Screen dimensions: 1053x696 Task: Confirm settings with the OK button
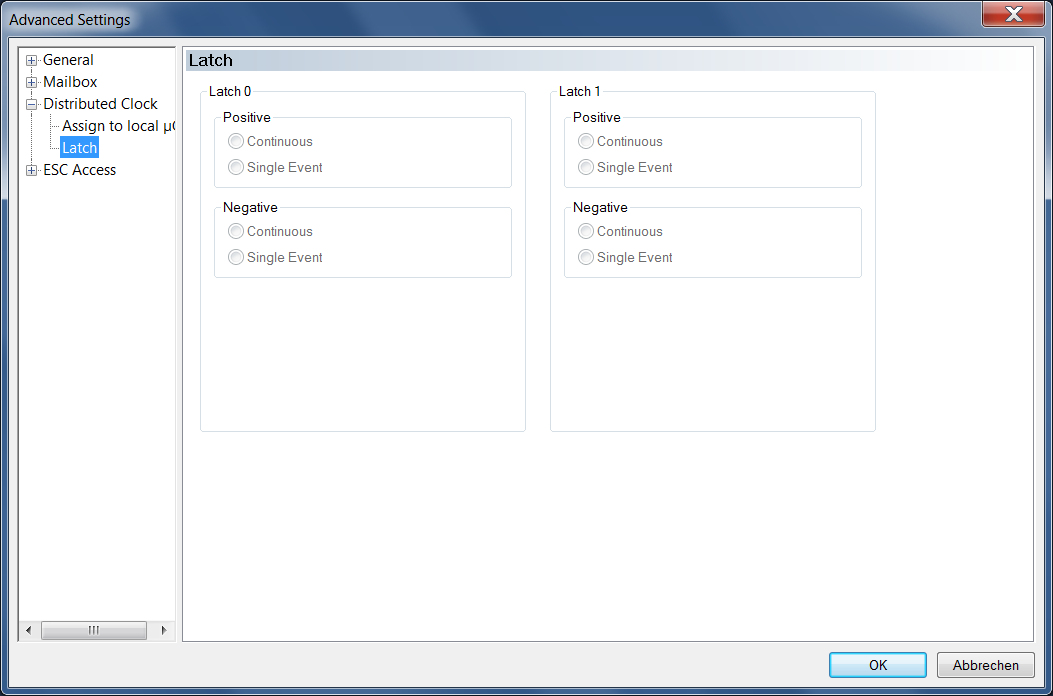[878, 665]
